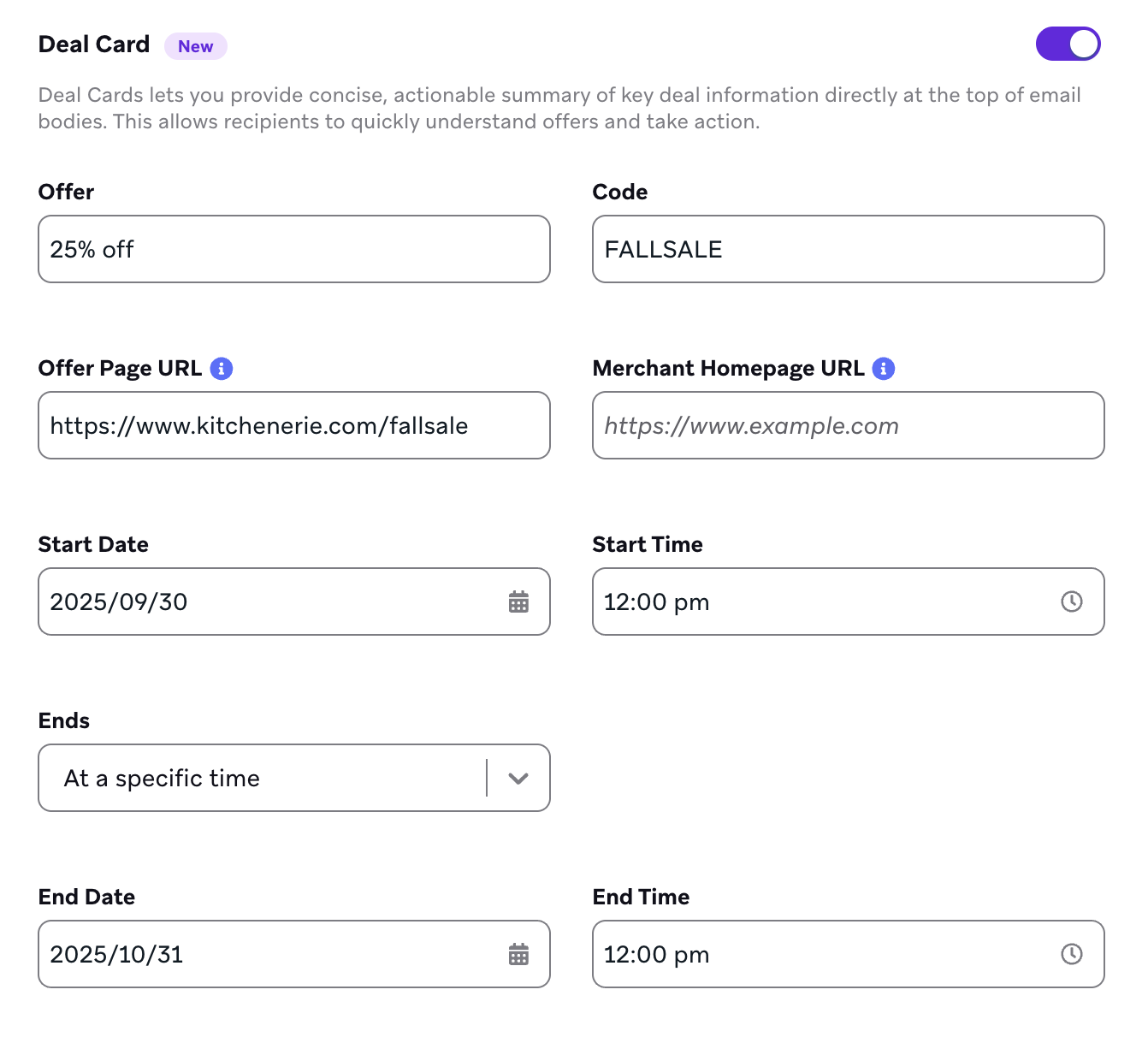Click the Ends dropdown chevron

517,779
